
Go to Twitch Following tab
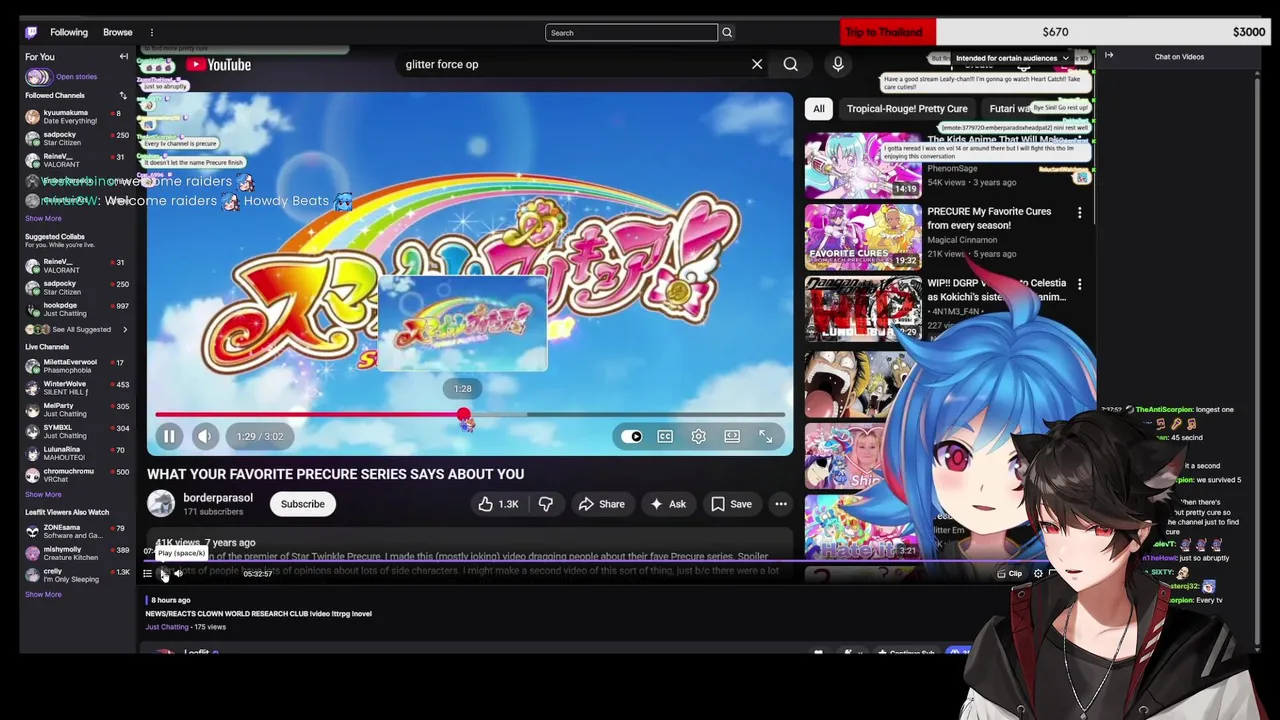[x=69, y=32]
